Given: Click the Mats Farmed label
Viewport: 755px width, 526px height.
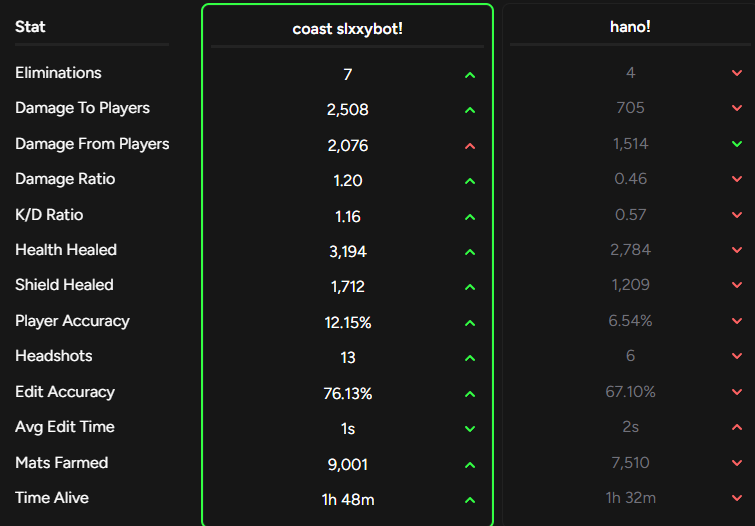Looking at the screenshot, I should pos(62,463).
